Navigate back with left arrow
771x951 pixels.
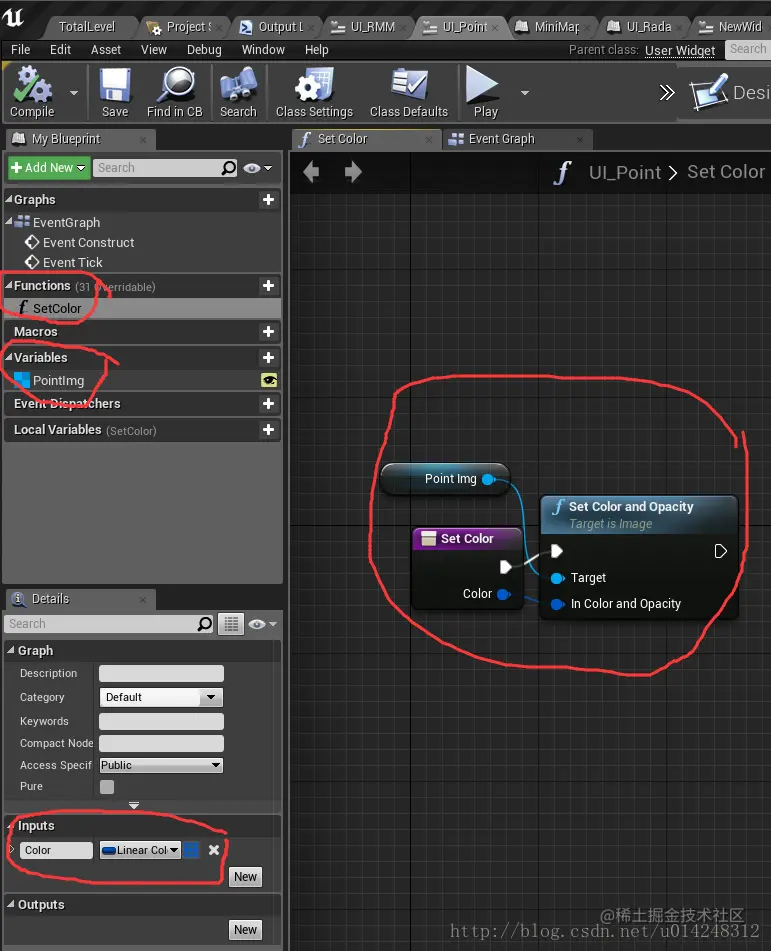pyautogui.click(x=311, y=172)
